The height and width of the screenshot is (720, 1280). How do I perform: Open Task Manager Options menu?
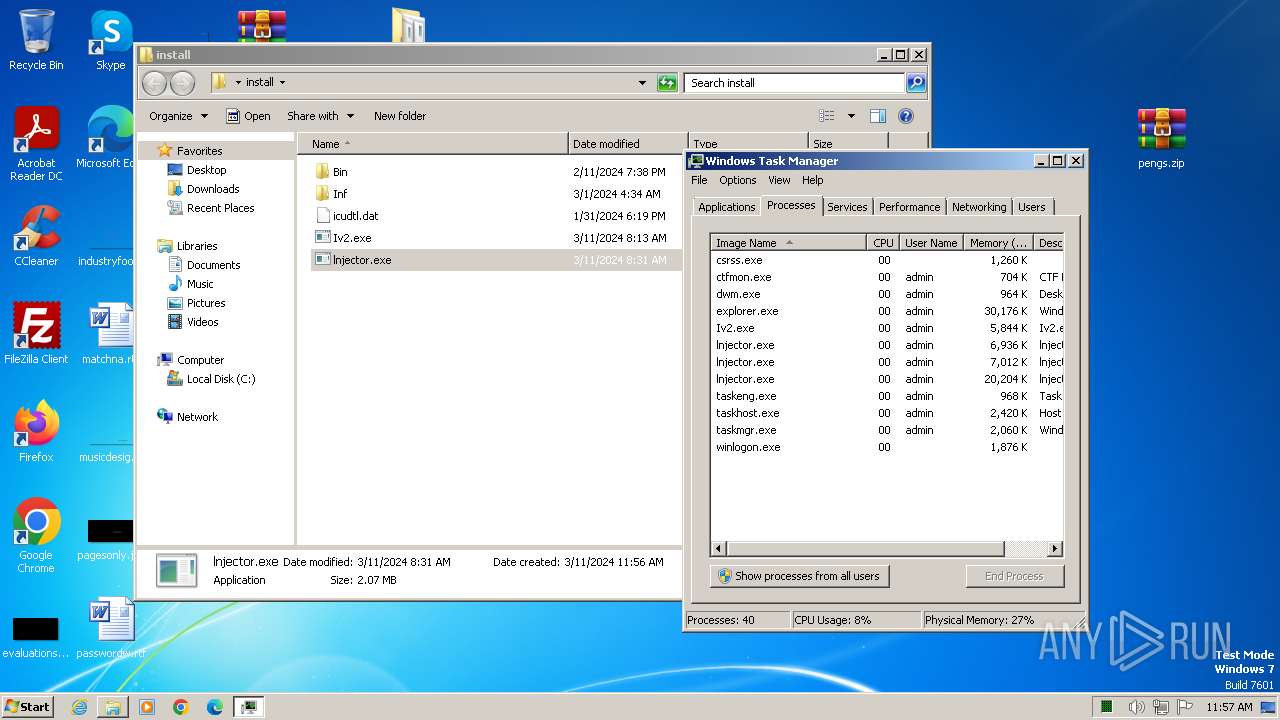pyautogui.click(x=737, y=180)
